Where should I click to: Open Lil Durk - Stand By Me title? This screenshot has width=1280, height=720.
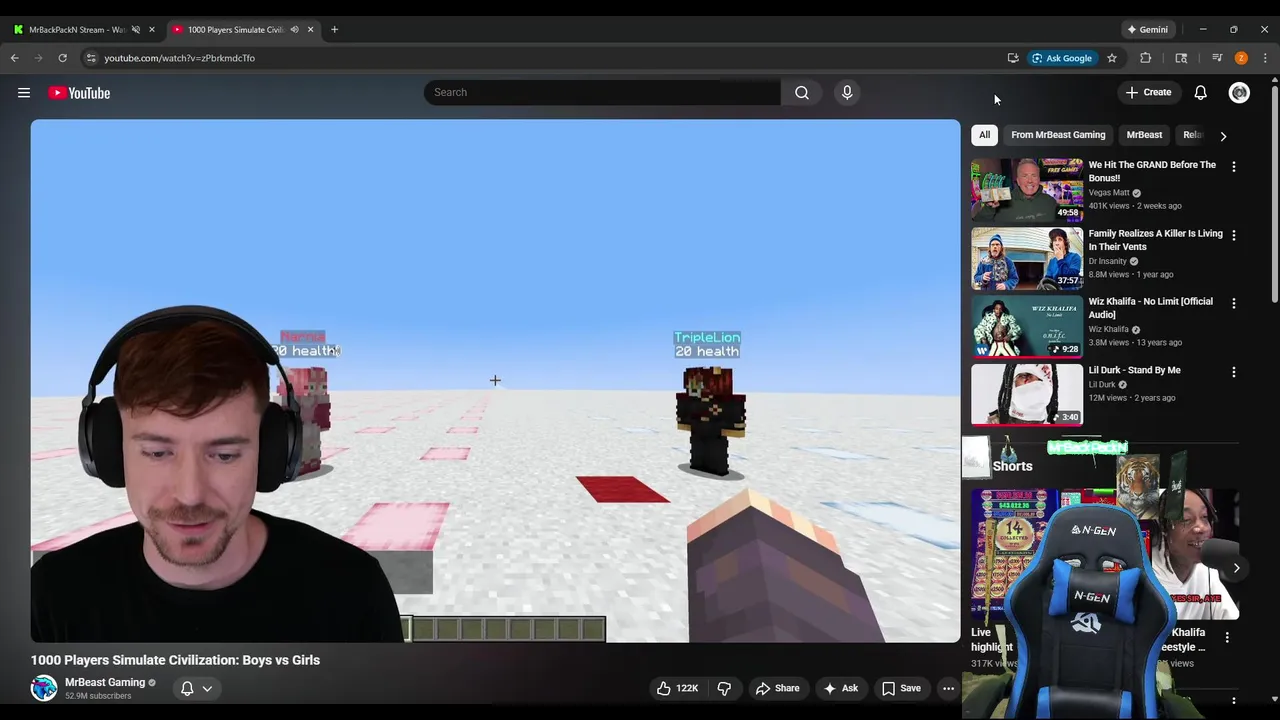[x=1134, y=370]
